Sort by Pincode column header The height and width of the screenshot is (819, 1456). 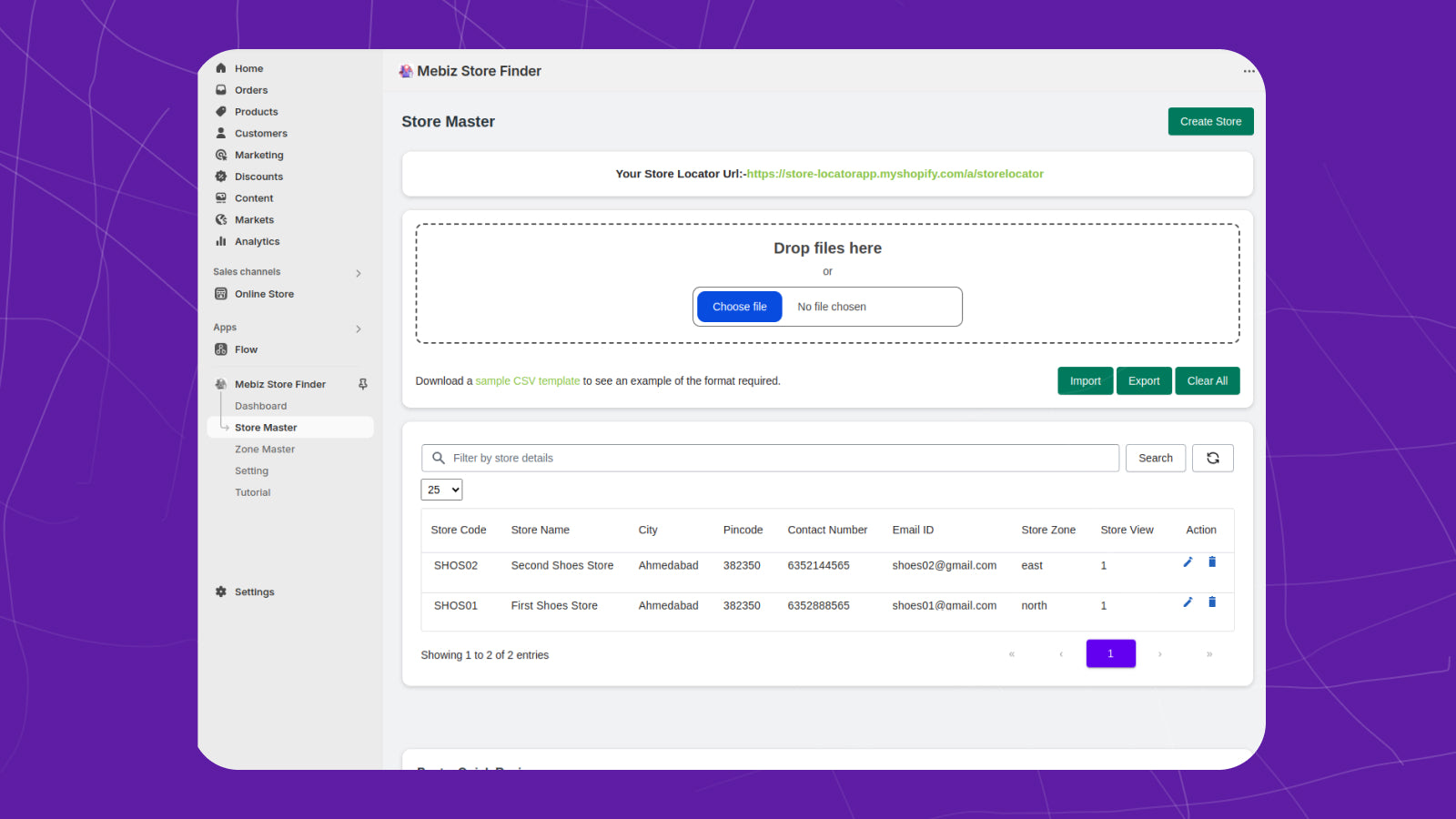click(743, 530)
